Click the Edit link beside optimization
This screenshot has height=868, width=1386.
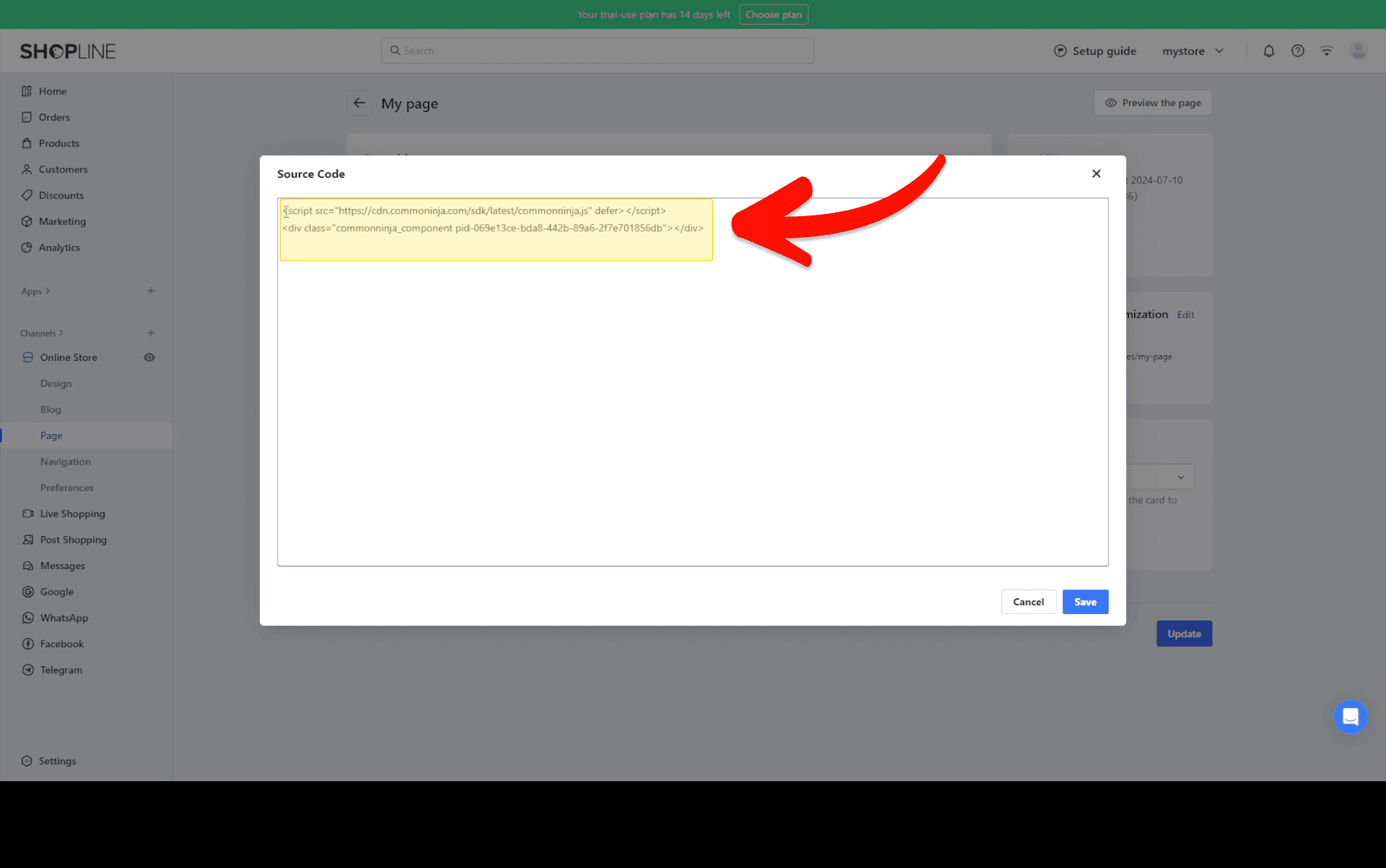pyautogui.click(x=1186, y=315)
